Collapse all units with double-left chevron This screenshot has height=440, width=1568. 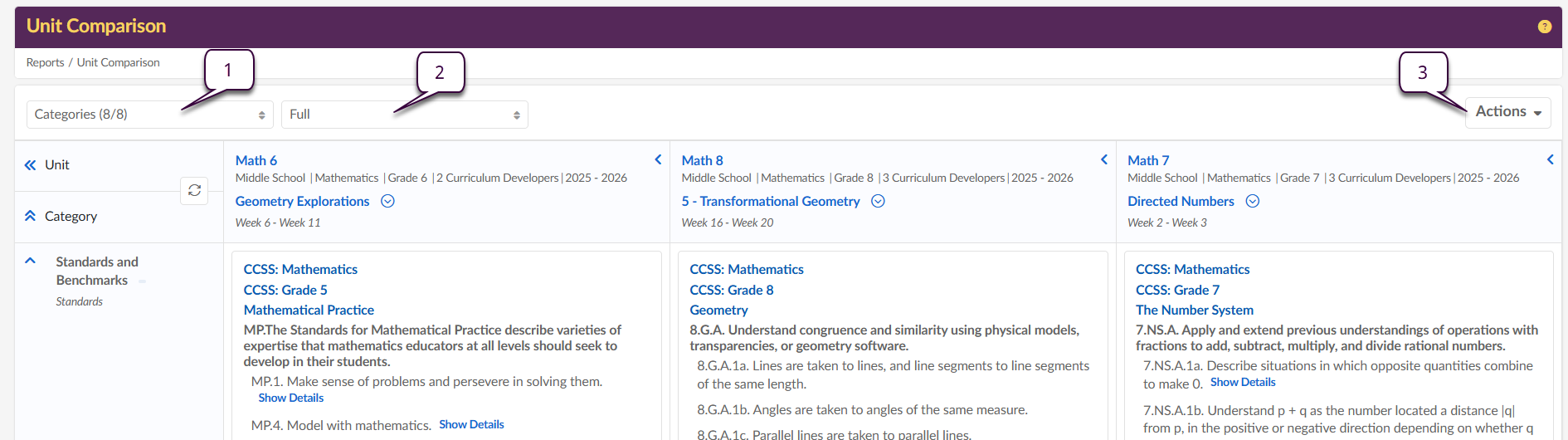click(x=31, y=165)
